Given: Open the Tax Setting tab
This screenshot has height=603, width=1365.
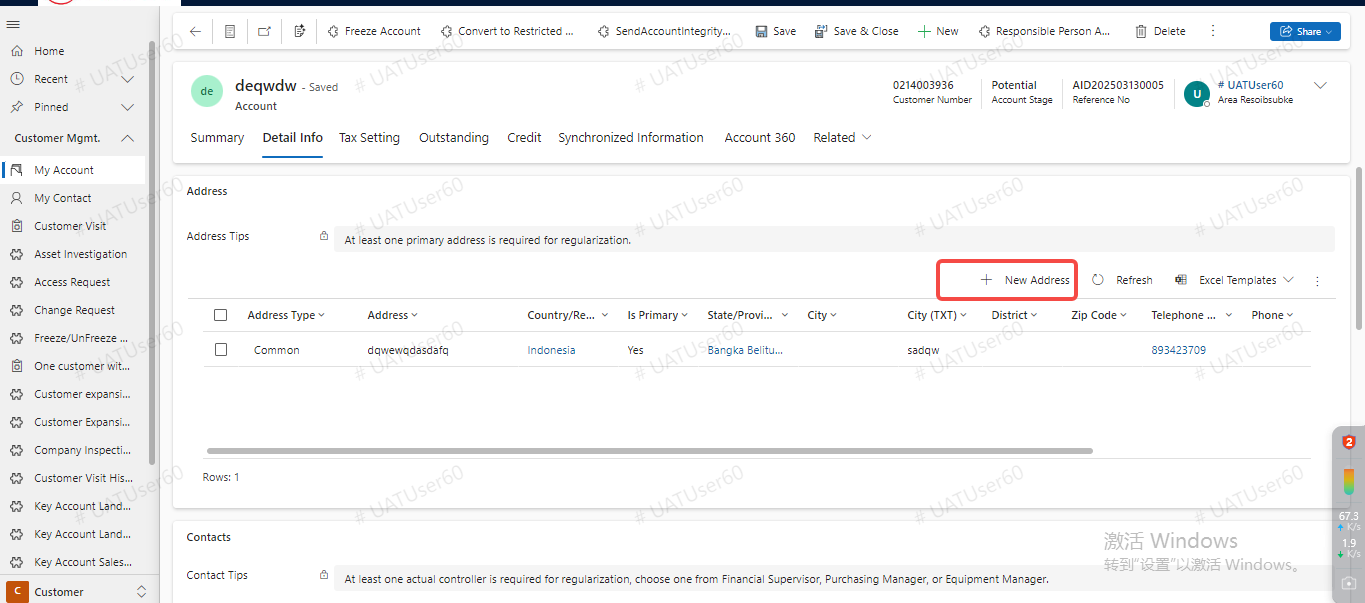Looking at the screenshot, I should click(369, 138).
